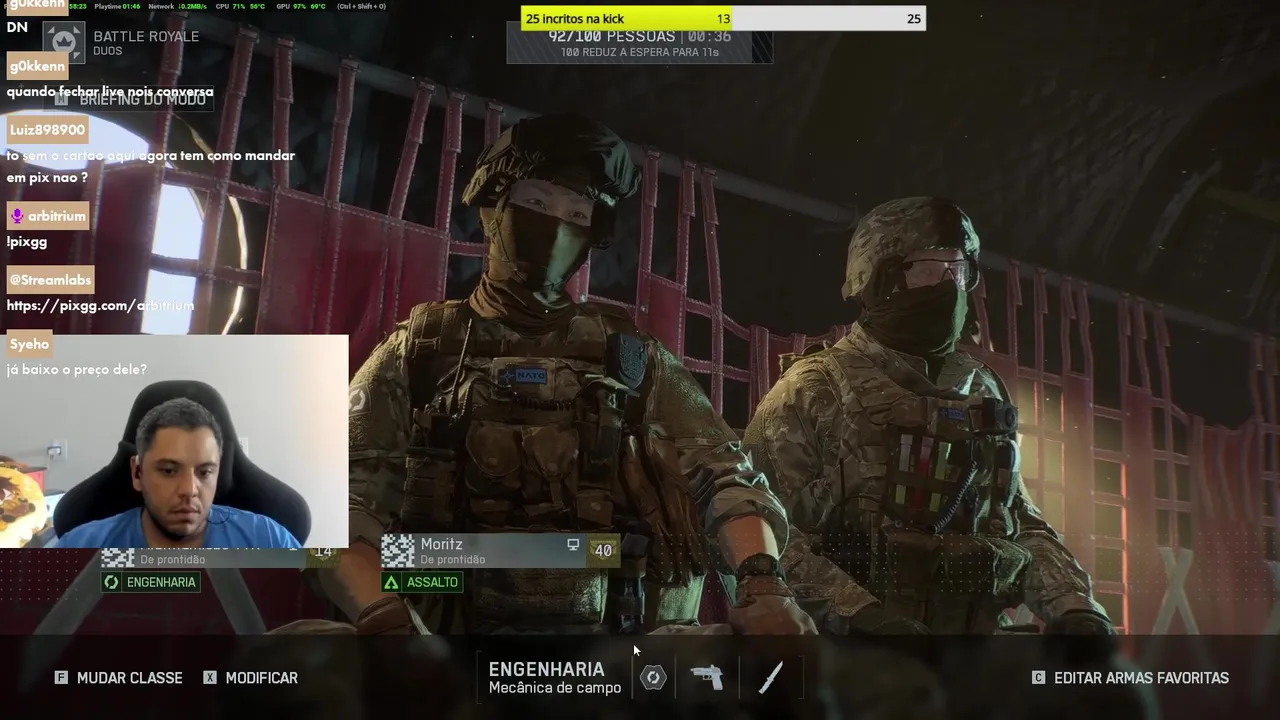Image resolution: width=1280 pixels, height=720 pixels.
Task: Click the X key Modificar button
Action: (x=250, y=678)
